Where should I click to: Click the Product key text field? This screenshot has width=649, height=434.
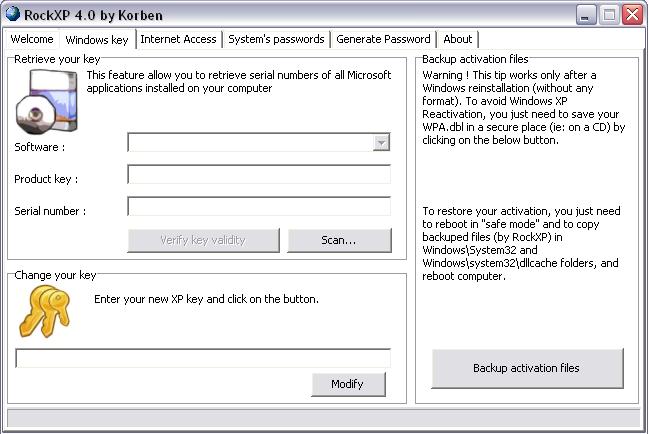coord(259,174)
